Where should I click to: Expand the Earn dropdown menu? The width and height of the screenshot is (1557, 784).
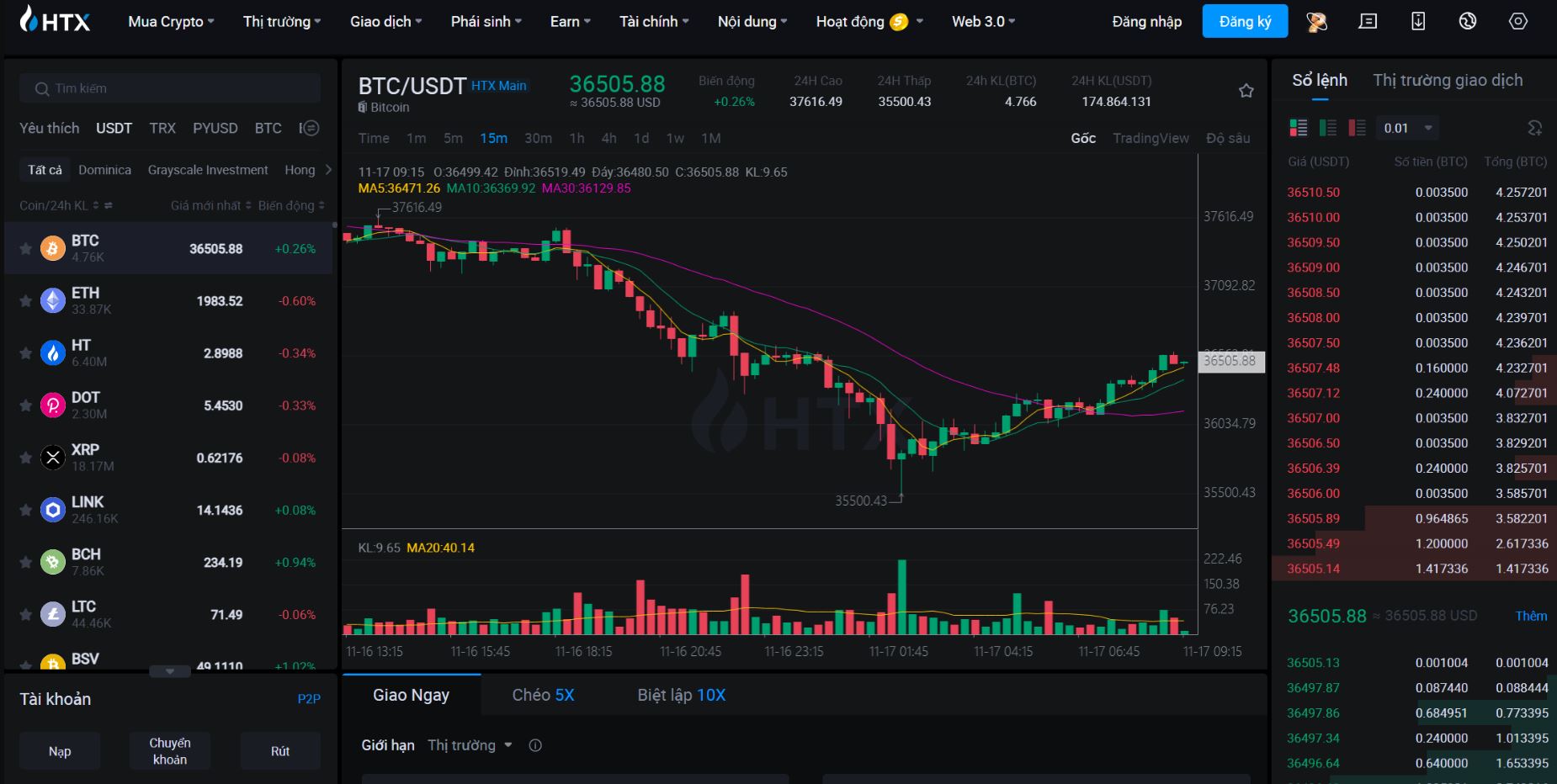pos(571,22)
